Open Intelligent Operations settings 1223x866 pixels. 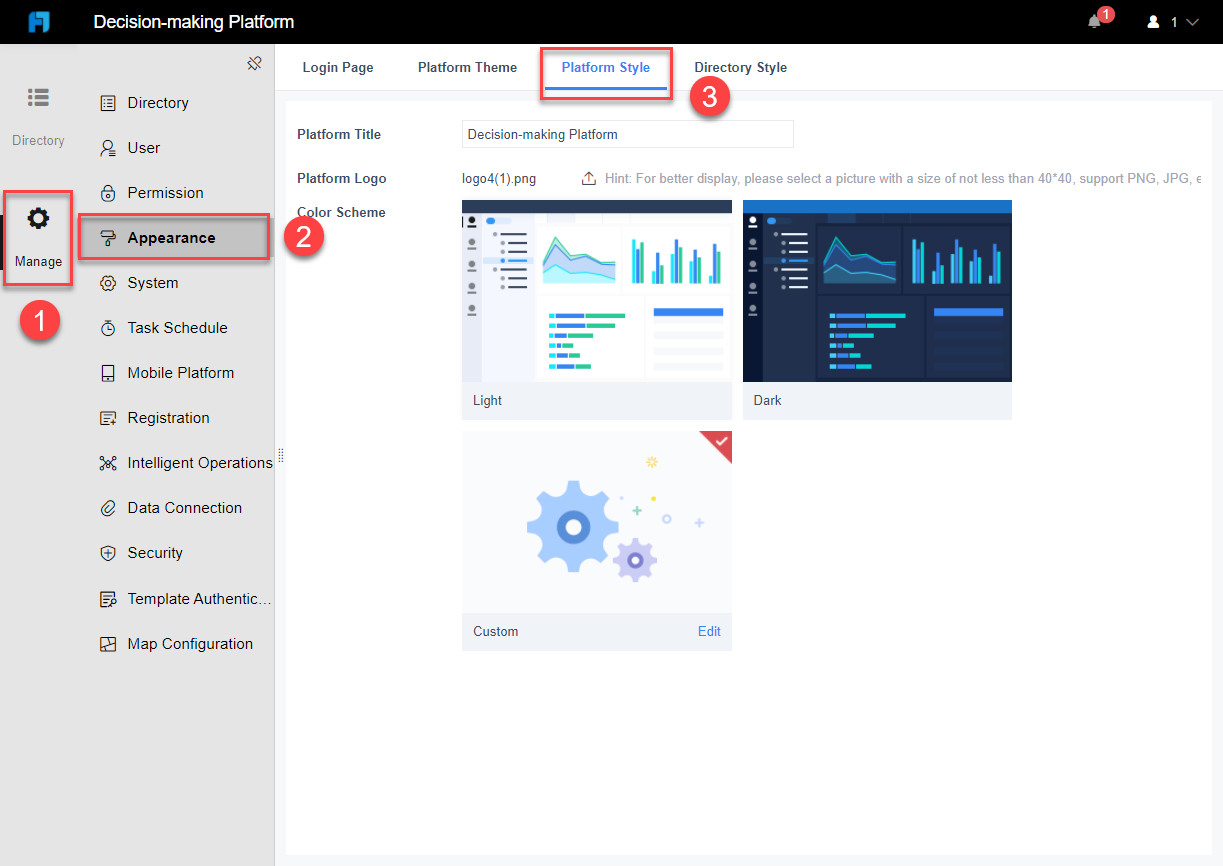coord(109,462)
